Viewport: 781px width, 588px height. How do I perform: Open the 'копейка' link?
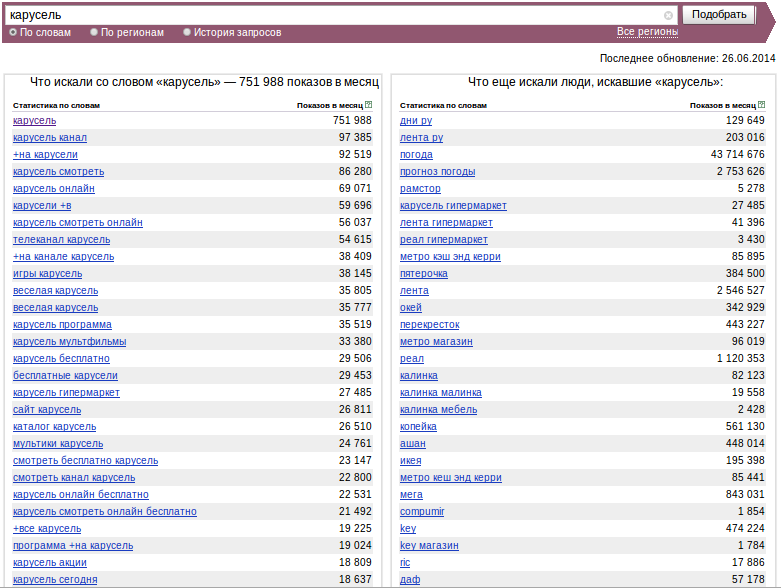[x=418, y=426]
